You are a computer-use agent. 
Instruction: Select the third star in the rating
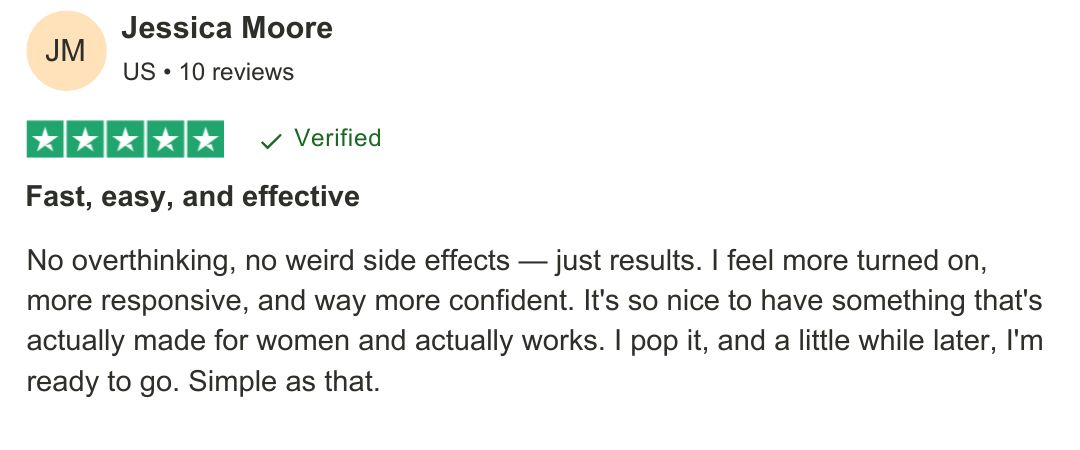point(125,139)
